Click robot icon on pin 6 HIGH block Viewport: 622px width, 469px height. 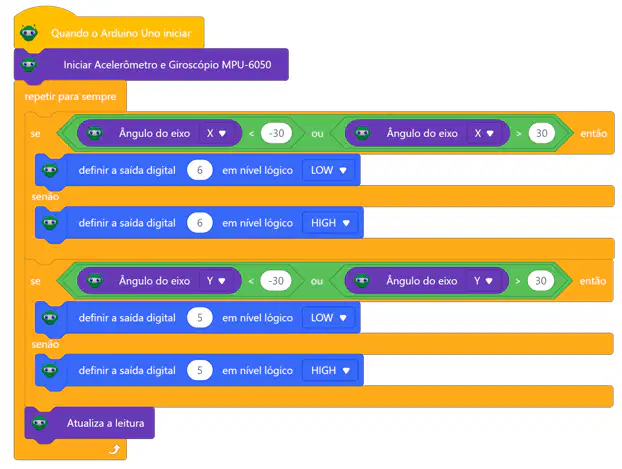(50, 223)
